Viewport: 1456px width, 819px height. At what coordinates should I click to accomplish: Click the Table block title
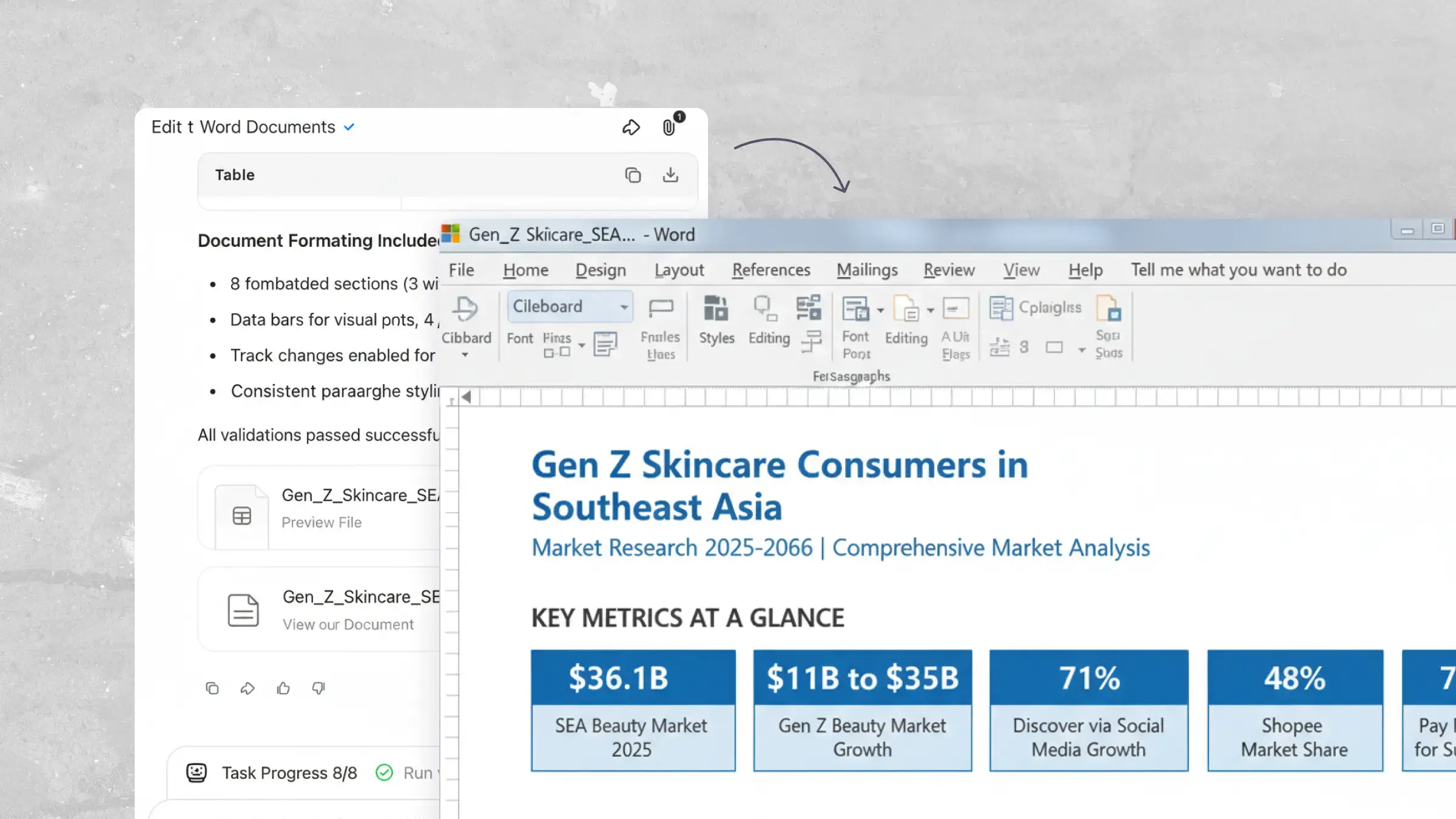tap(235, 175)
